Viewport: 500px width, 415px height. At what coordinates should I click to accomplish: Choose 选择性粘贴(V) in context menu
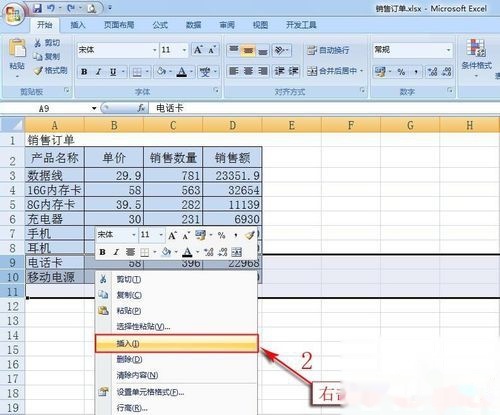(177, 327)
